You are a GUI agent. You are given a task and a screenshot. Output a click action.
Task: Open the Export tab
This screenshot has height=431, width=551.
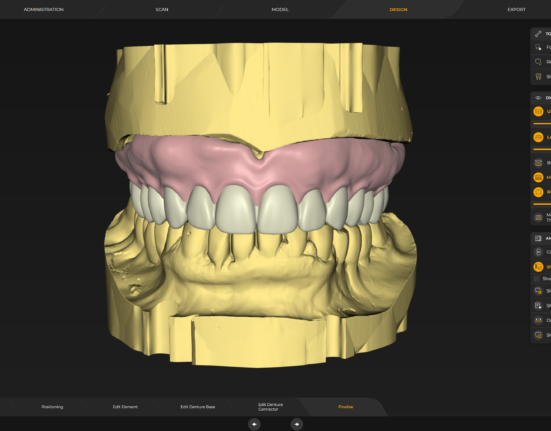pos(516,9)
